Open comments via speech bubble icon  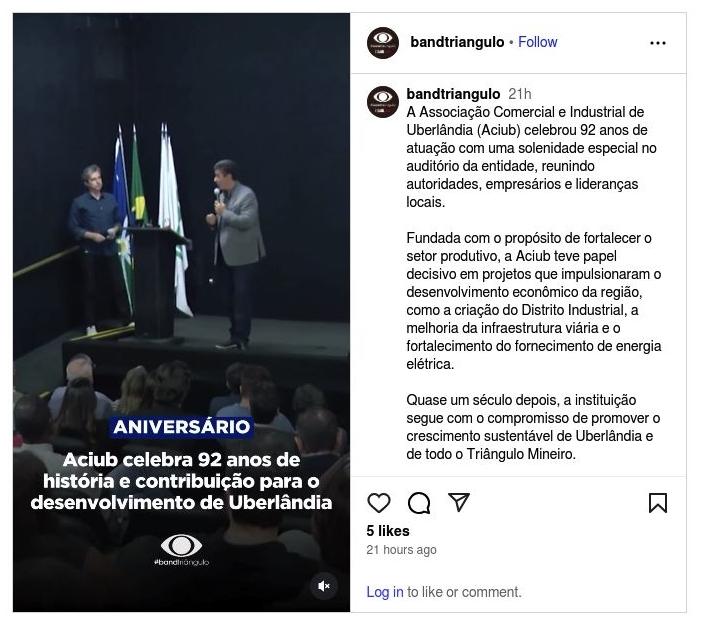419,502
